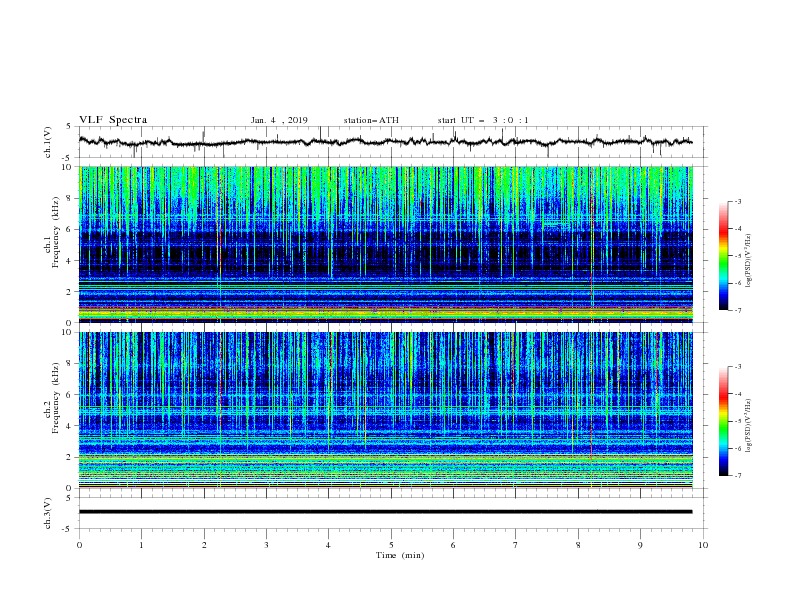Click inside the ch.2 spectrogram panel

pyautogui.click(x=385, y=410)
